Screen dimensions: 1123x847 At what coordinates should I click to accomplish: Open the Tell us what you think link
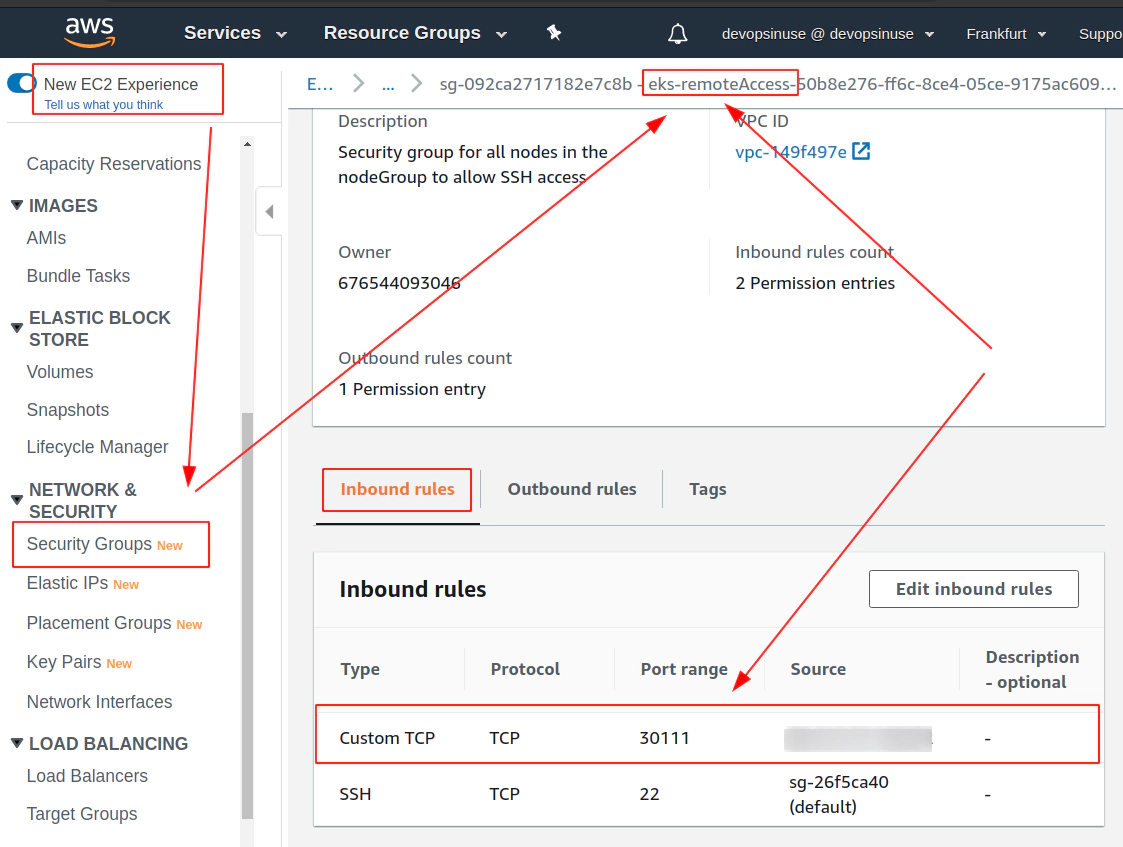[x=104, y=105]
